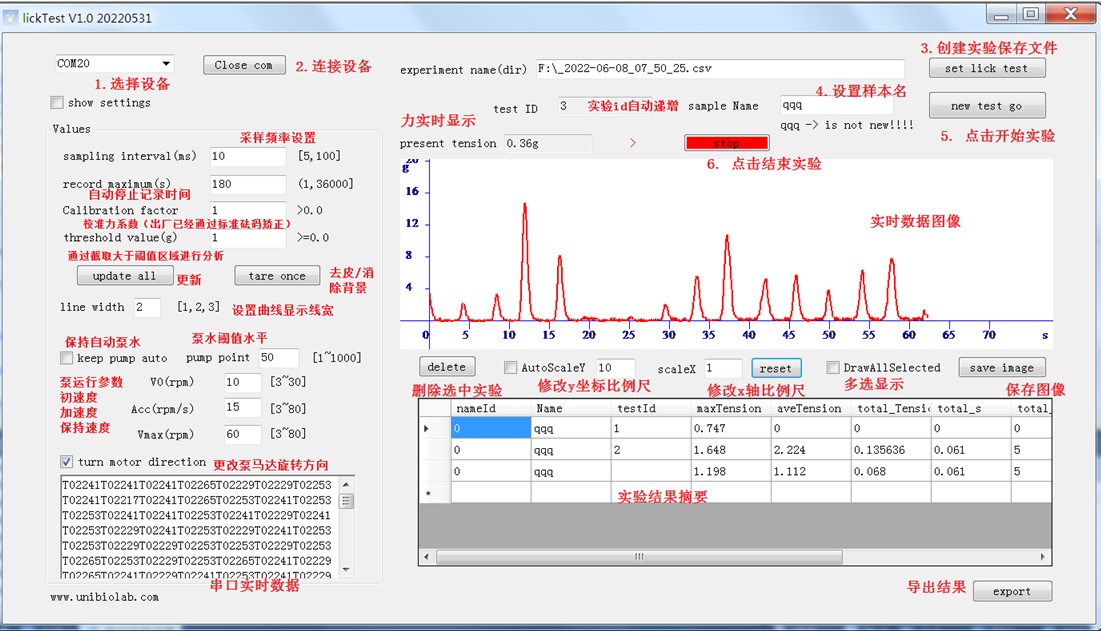1101x631 pixels.
Task: Click the delete button below the chart
Action: click(447, 367)
